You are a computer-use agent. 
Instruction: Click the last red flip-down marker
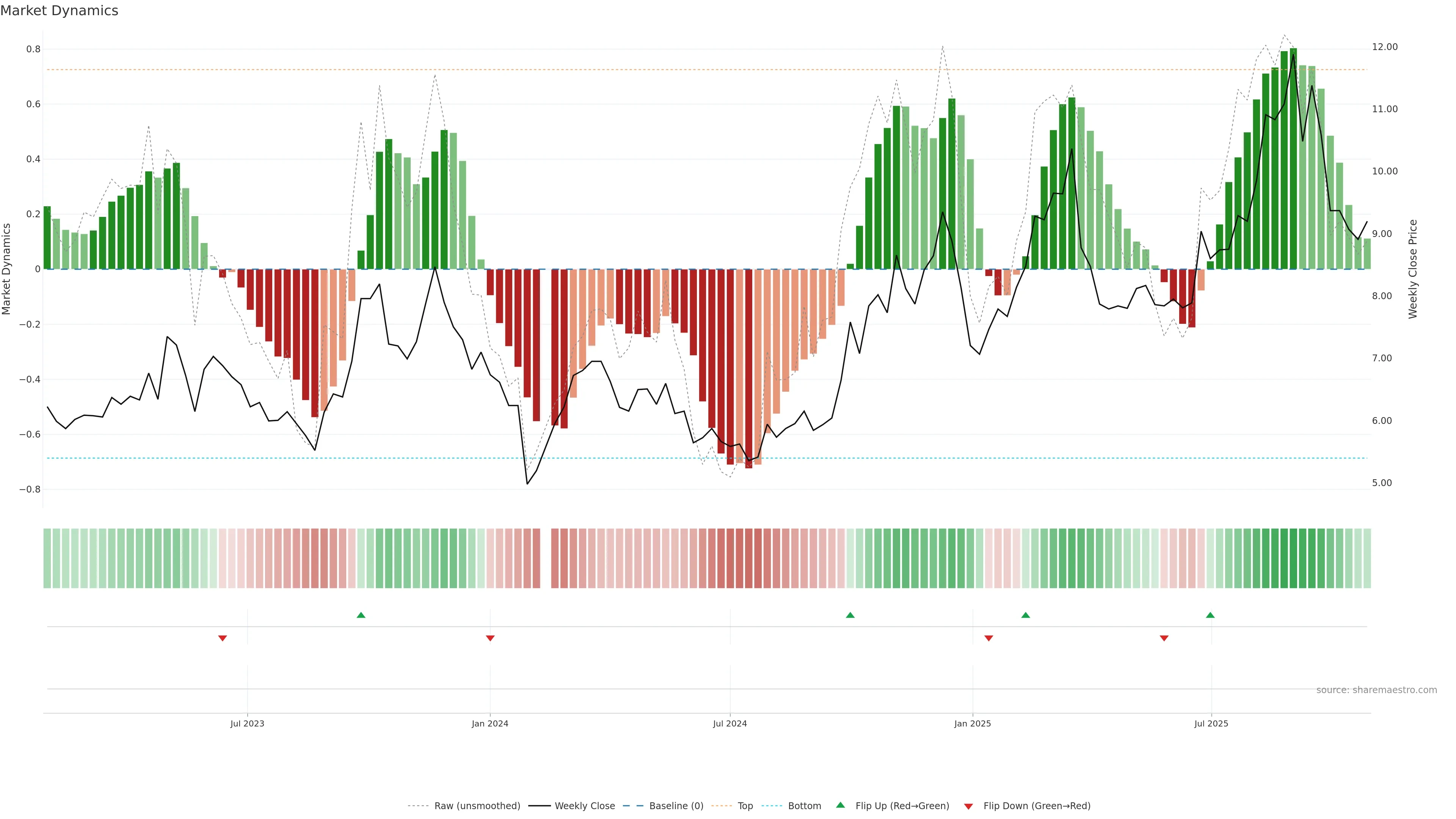1164,638
